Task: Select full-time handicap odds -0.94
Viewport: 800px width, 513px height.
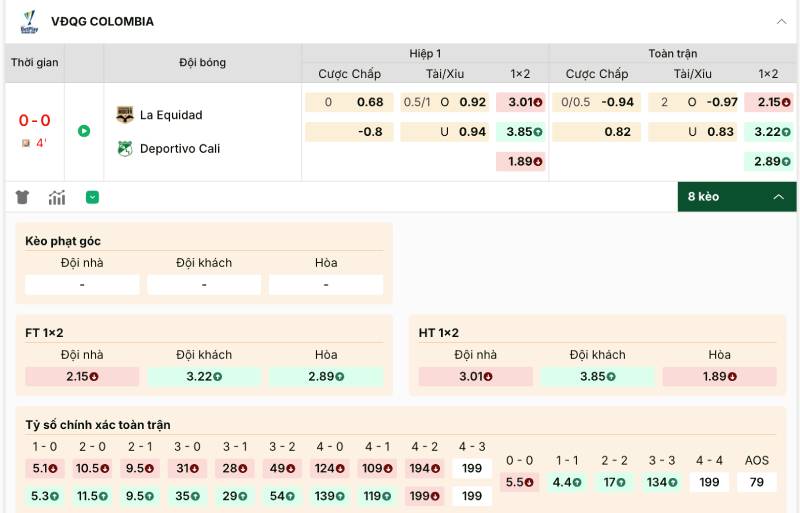Action: (x=596, y=102)
